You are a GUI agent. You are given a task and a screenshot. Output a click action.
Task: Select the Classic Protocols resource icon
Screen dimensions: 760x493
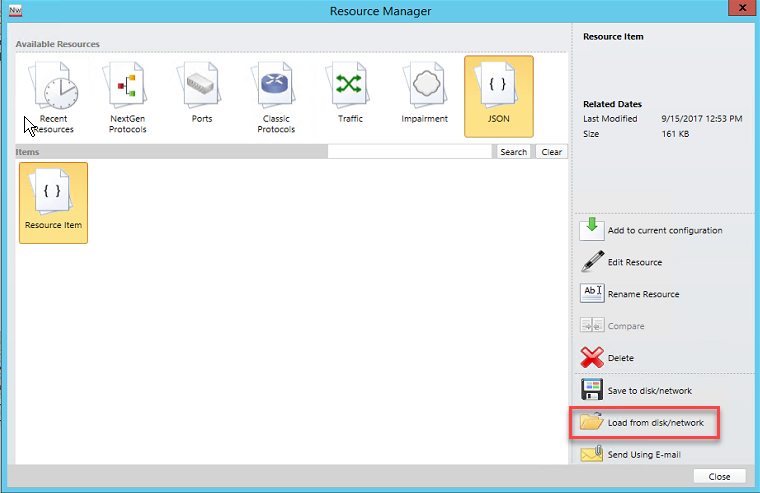pos(276,96)
